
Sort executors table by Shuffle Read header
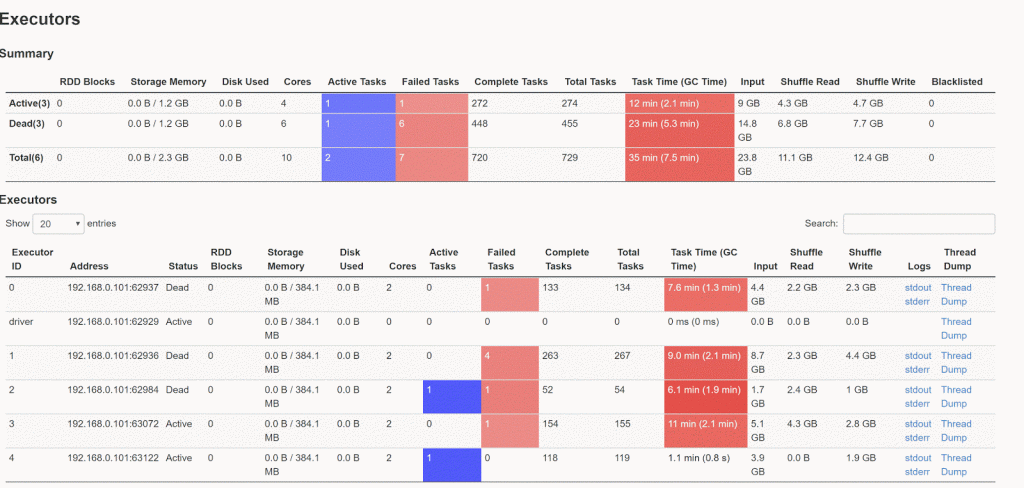pos(807,259)
